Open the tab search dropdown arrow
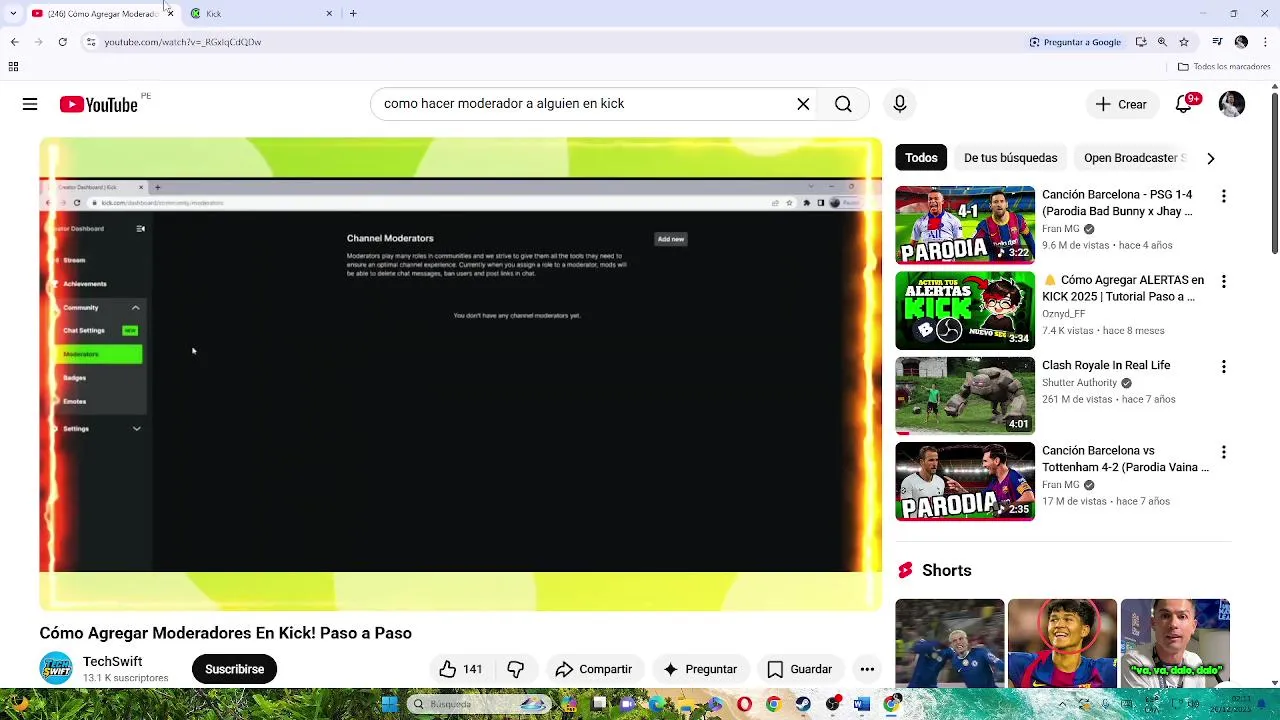This screenshot has height=720, width=1280. (x=12, y=13)
